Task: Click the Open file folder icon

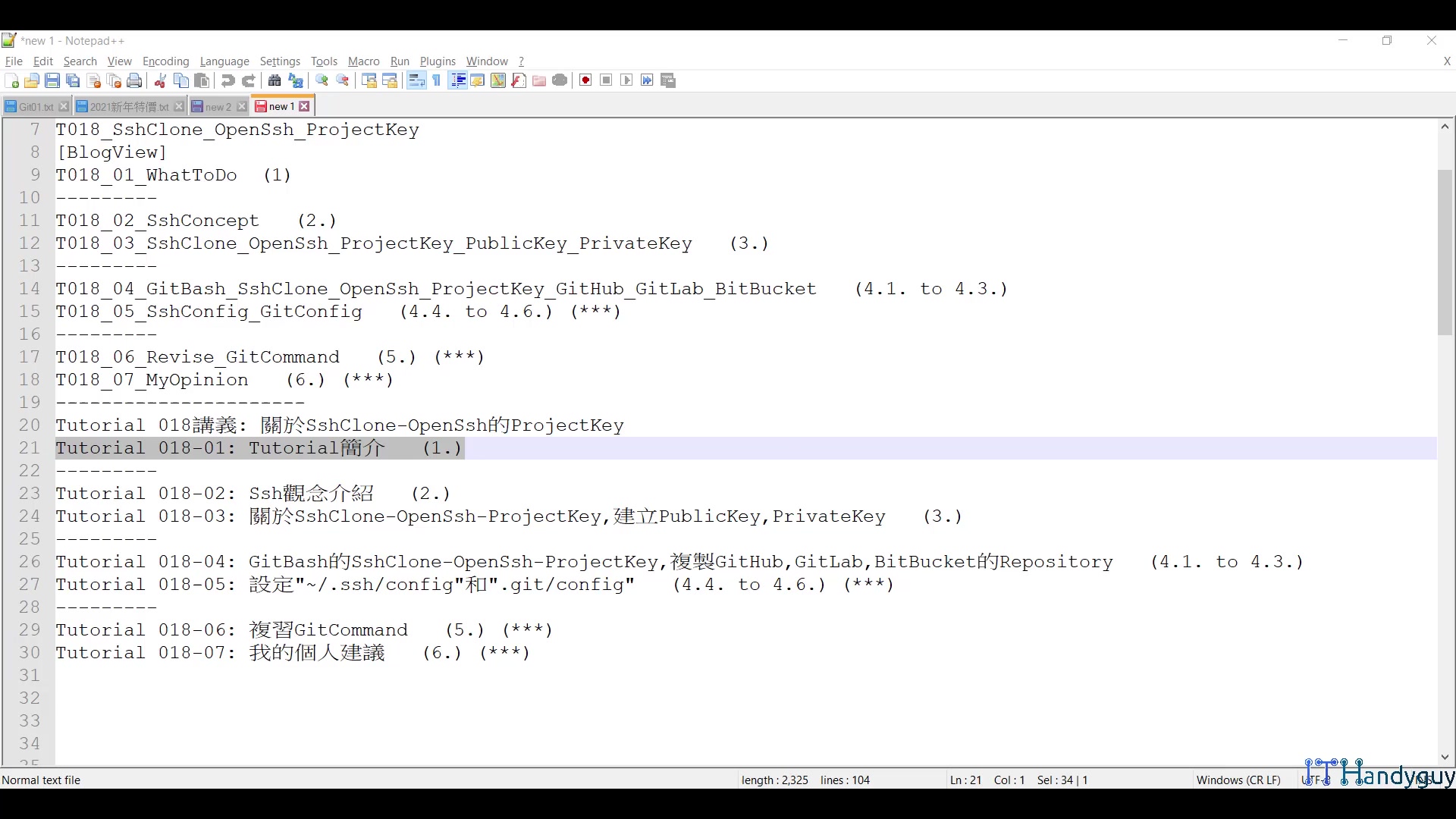Action: [32, 80]
